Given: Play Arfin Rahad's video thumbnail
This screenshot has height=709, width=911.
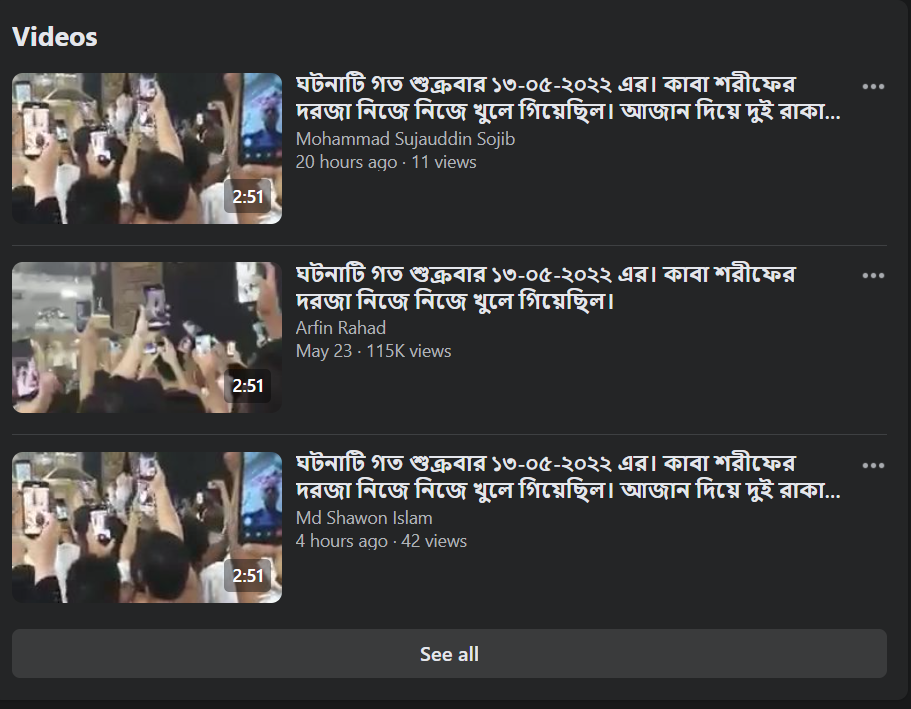Looking at the screenshot, I should tap(146, 337).
